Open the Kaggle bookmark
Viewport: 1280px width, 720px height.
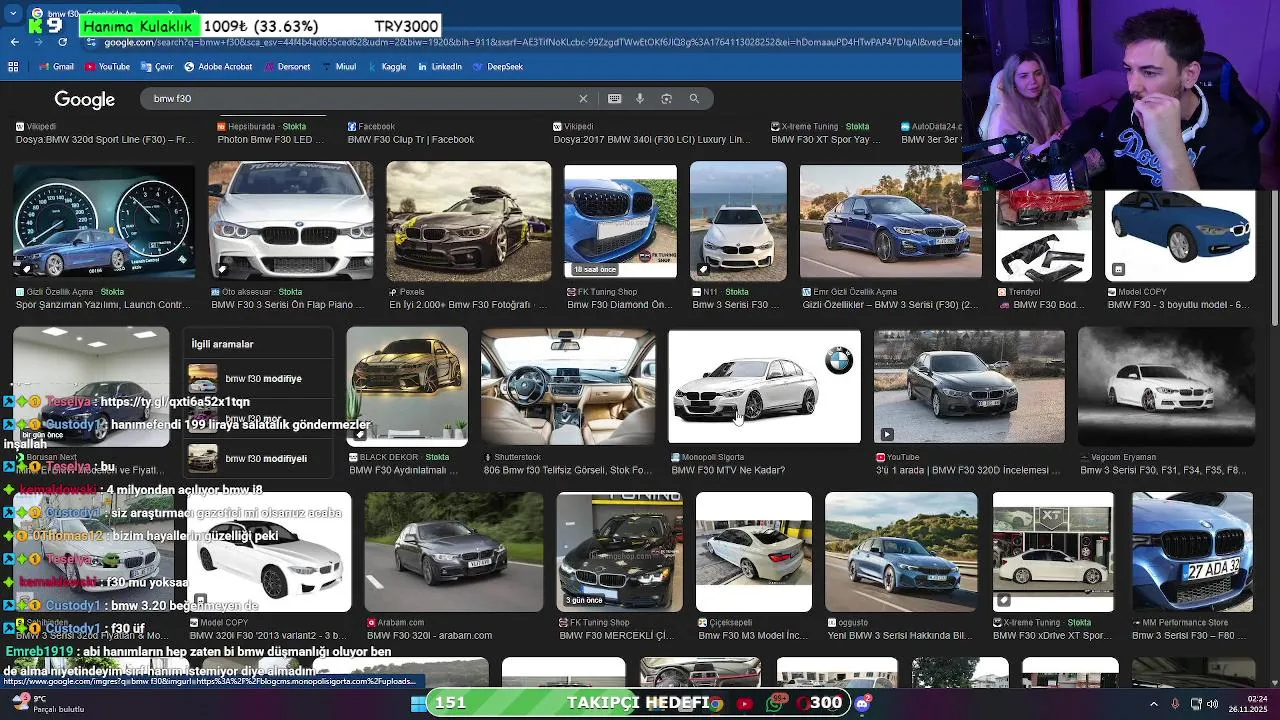[387, 67]
